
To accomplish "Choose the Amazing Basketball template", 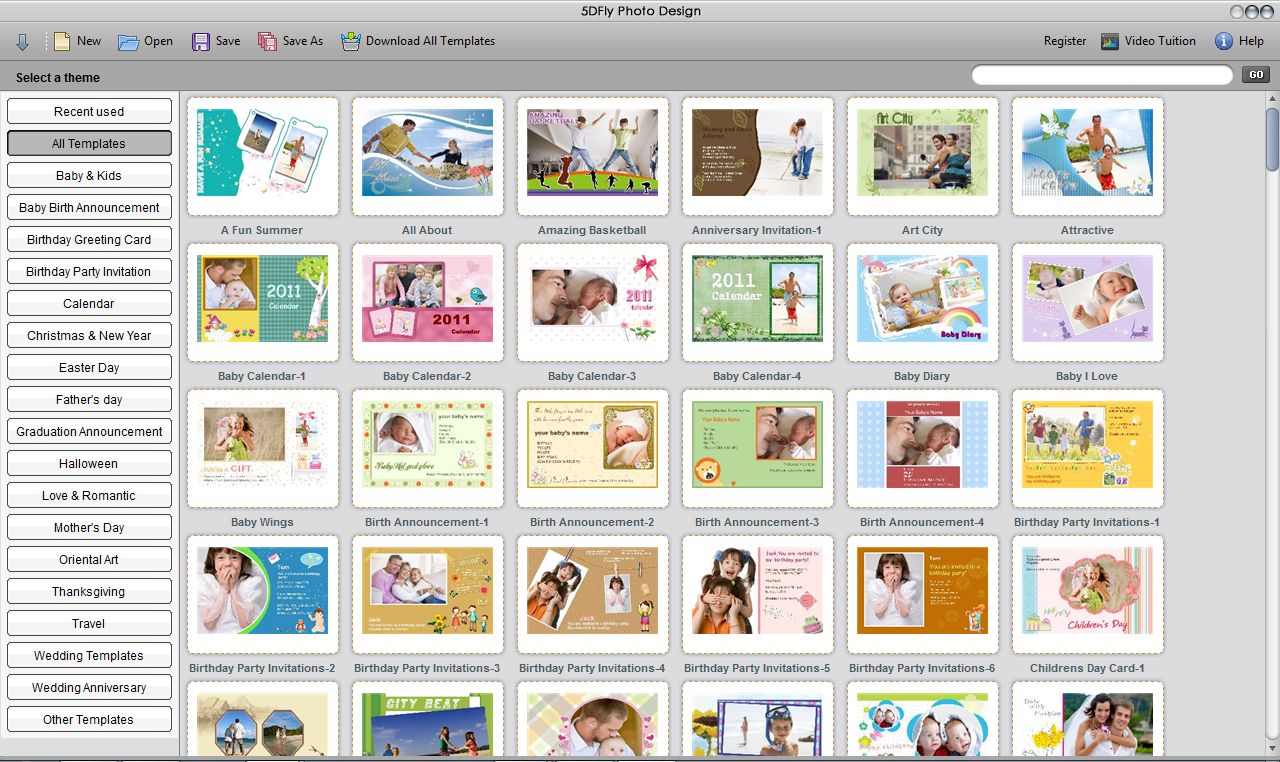I will pos(593,156).
